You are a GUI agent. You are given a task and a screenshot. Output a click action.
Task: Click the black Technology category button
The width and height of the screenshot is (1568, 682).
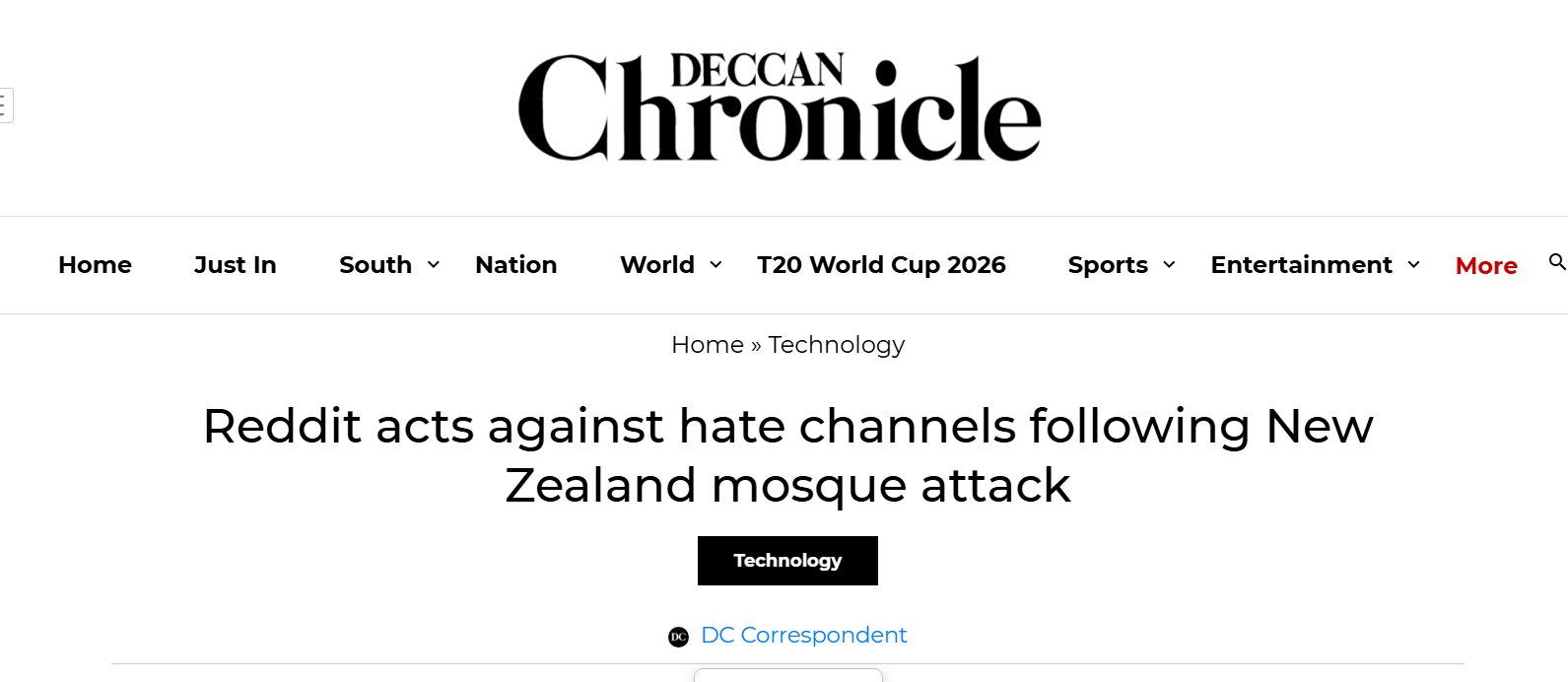[x=787, y=561]
